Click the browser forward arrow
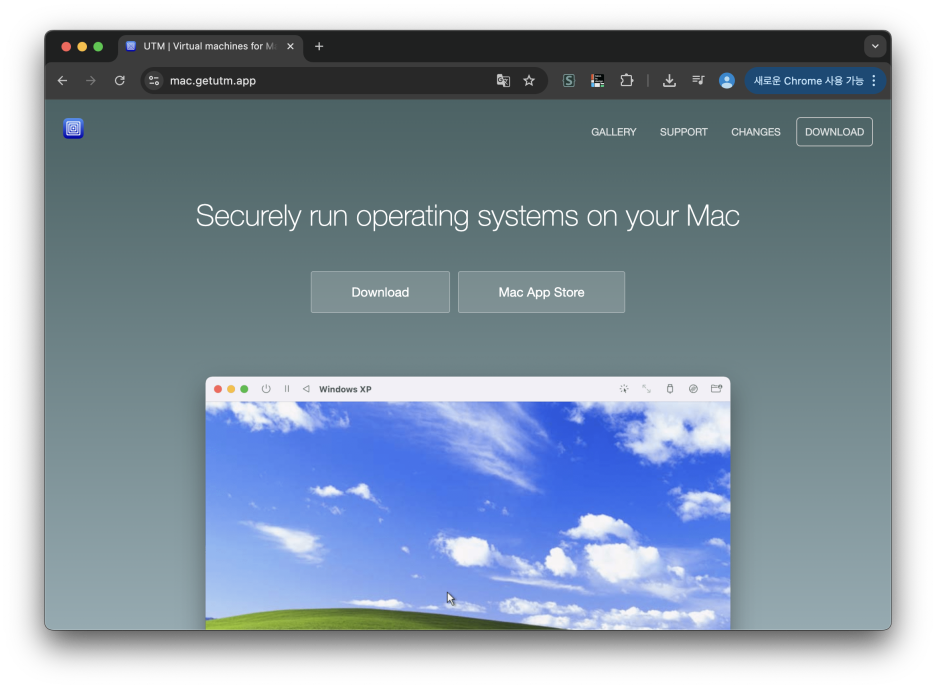The width and height of the screenshot is (936, 689). point(91,81)
